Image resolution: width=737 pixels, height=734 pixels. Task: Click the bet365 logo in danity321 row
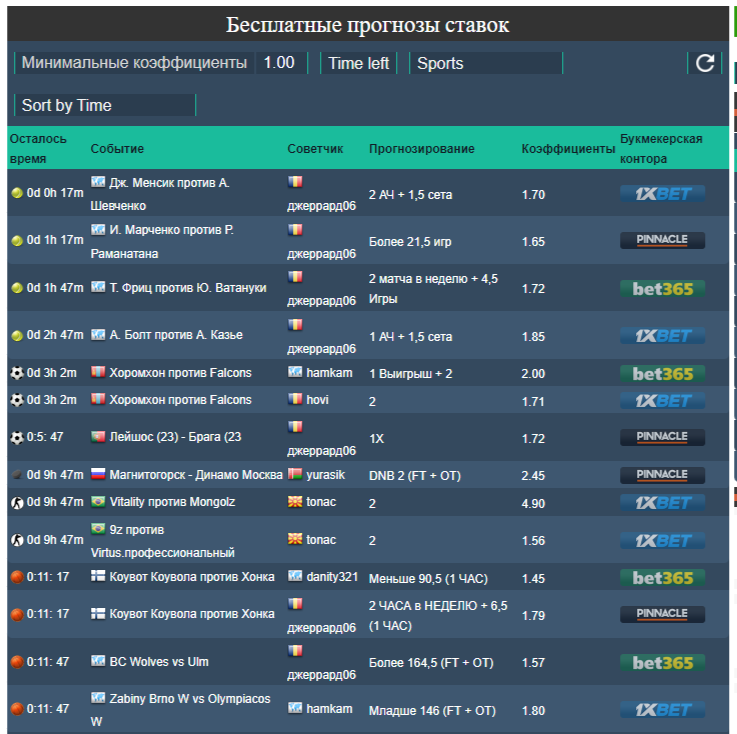[662, 578]
